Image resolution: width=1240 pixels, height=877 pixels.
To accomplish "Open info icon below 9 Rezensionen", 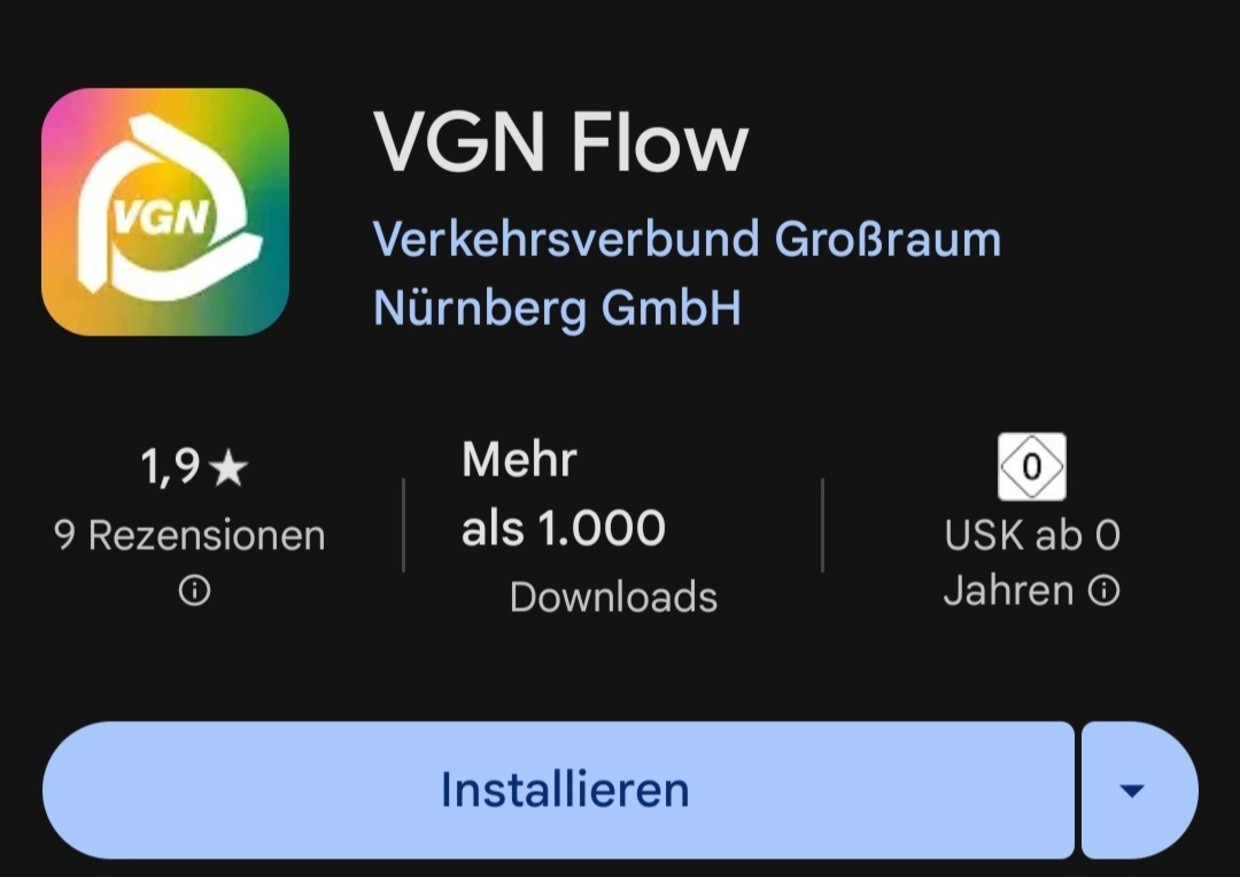I will click(194, 592).
